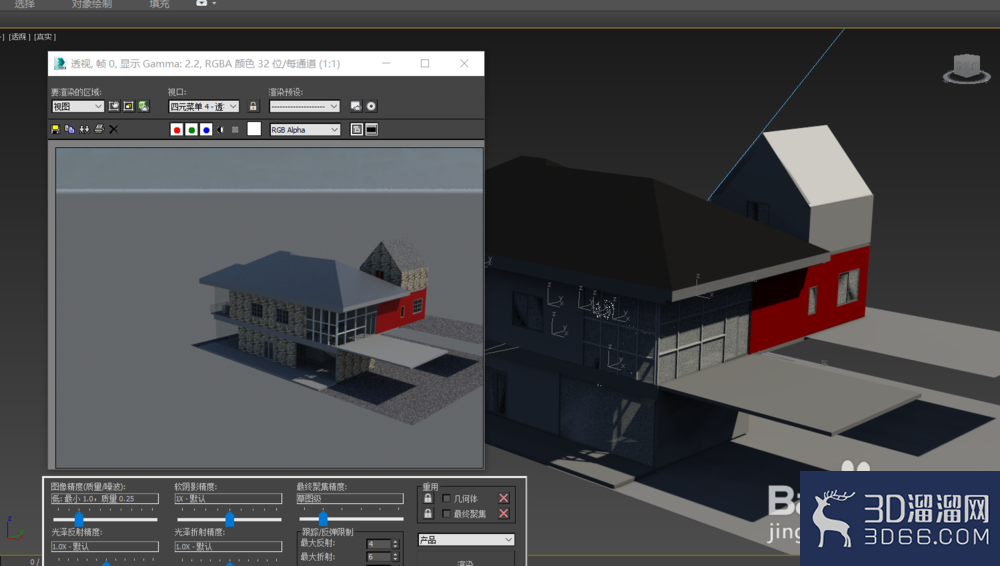
Task: Click the white color swatch
Action: coord(254,129)
